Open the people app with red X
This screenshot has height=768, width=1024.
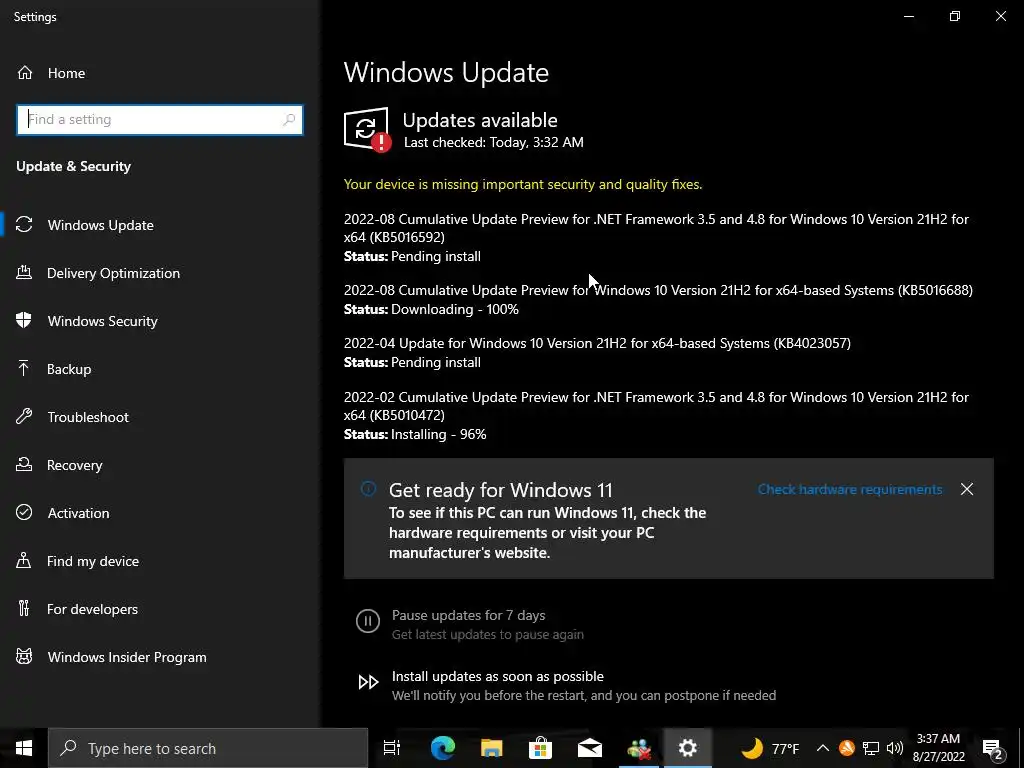tap(638, 748)
